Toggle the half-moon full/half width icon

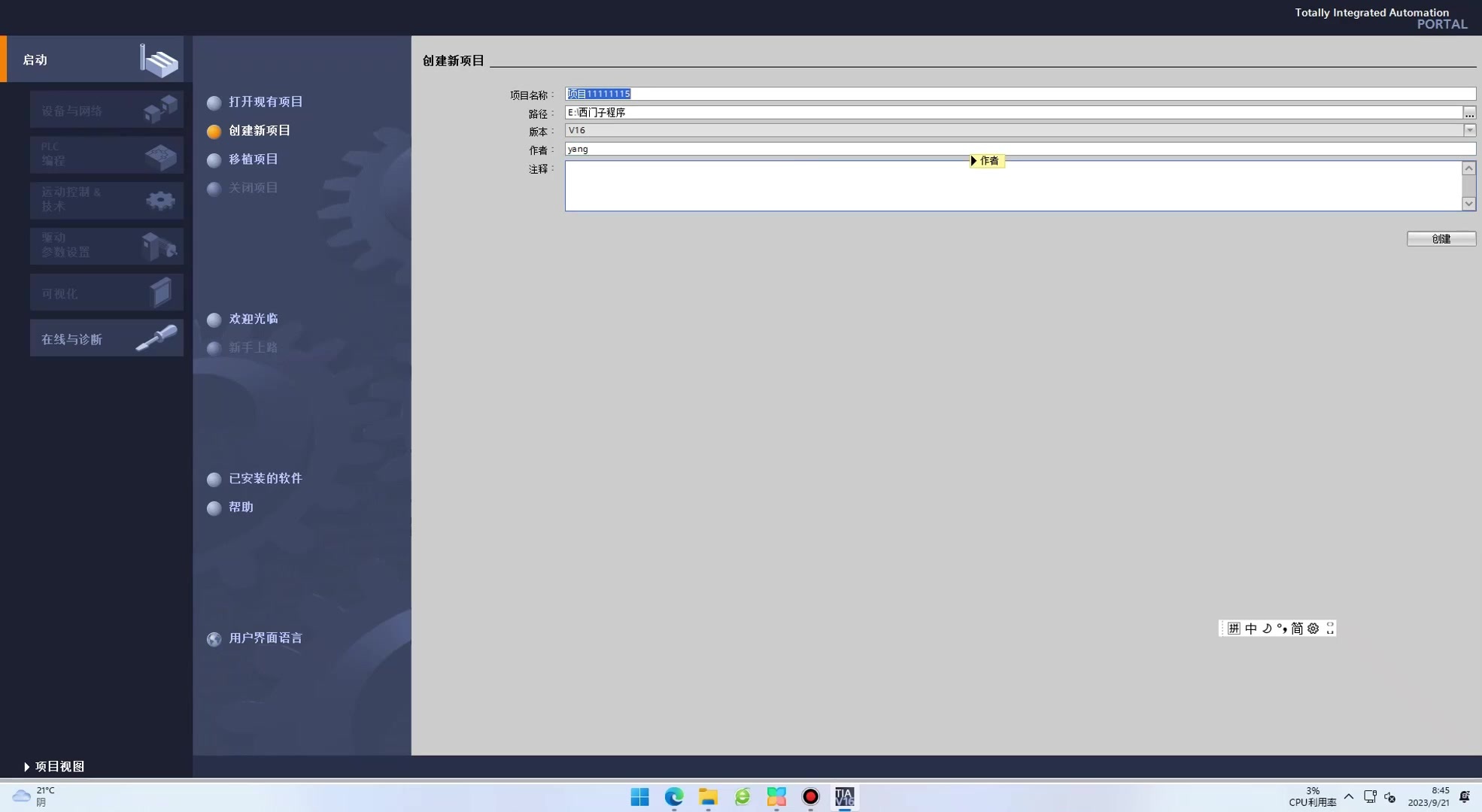click(1267, 629)
